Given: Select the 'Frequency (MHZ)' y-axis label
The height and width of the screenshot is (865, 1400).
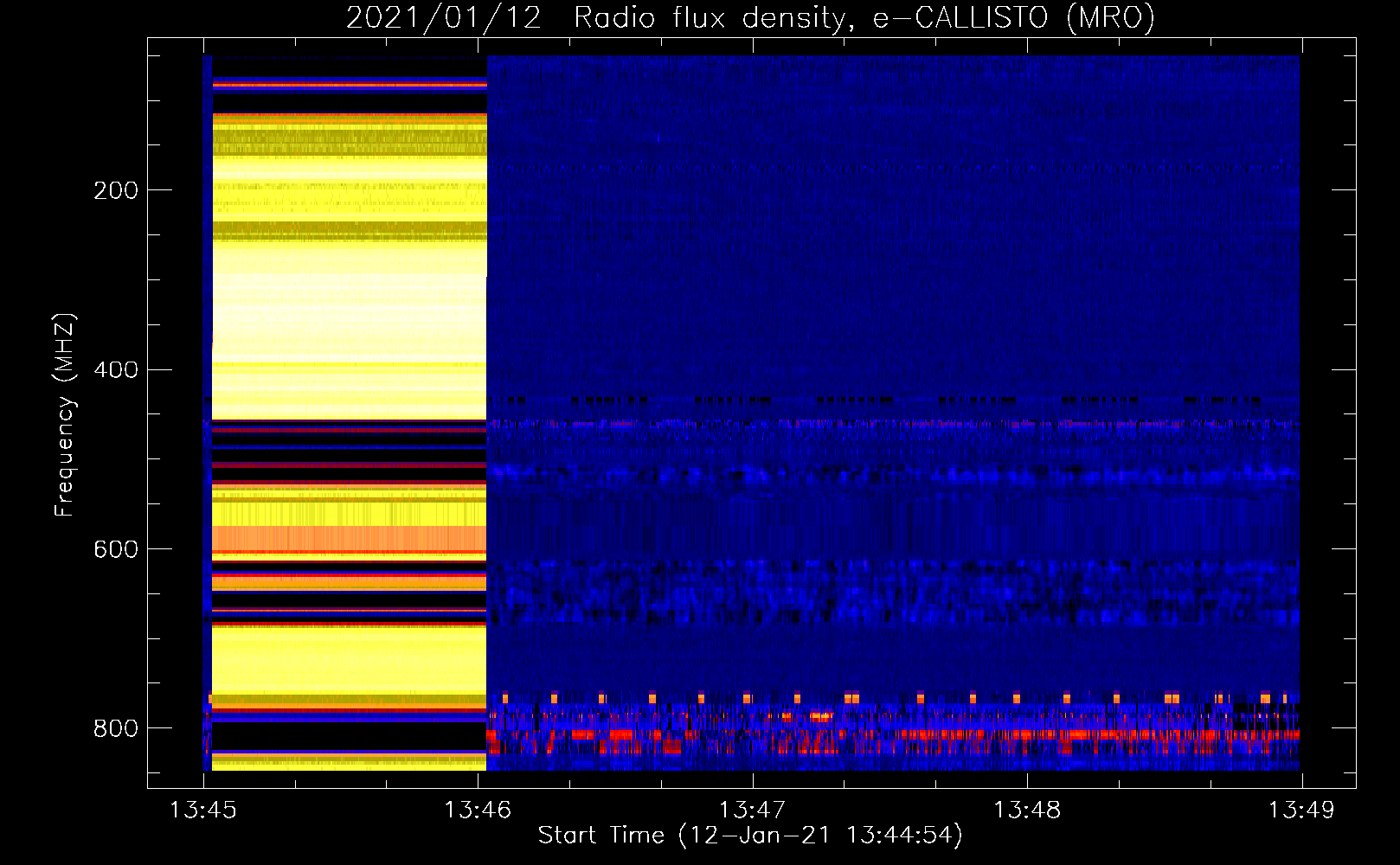Looking at the screenshot, I should click(x=65, y=415).
